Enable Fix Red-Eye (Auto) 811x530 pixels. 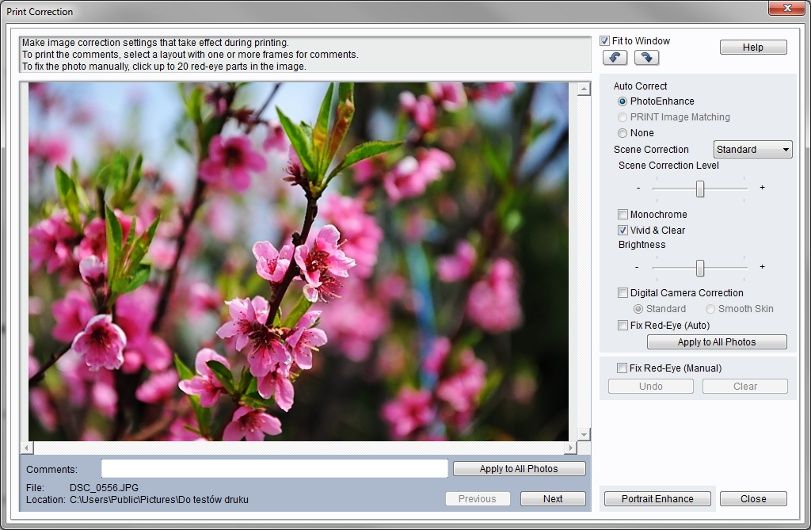click(x=623, y=325)
